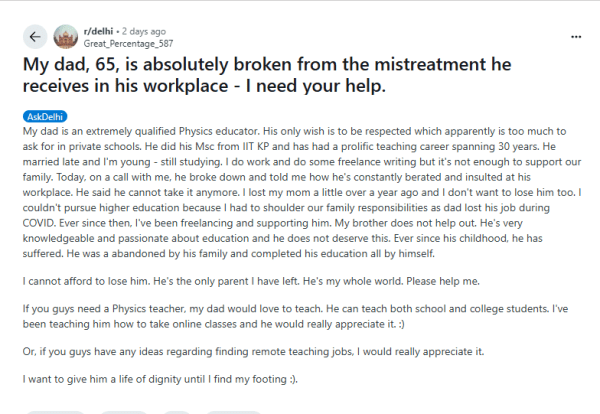Image resolution: width=600 pixels, height=414 pixels.
Task: Open the Great_Percentage_587 user profile
Action: point(126,44)
